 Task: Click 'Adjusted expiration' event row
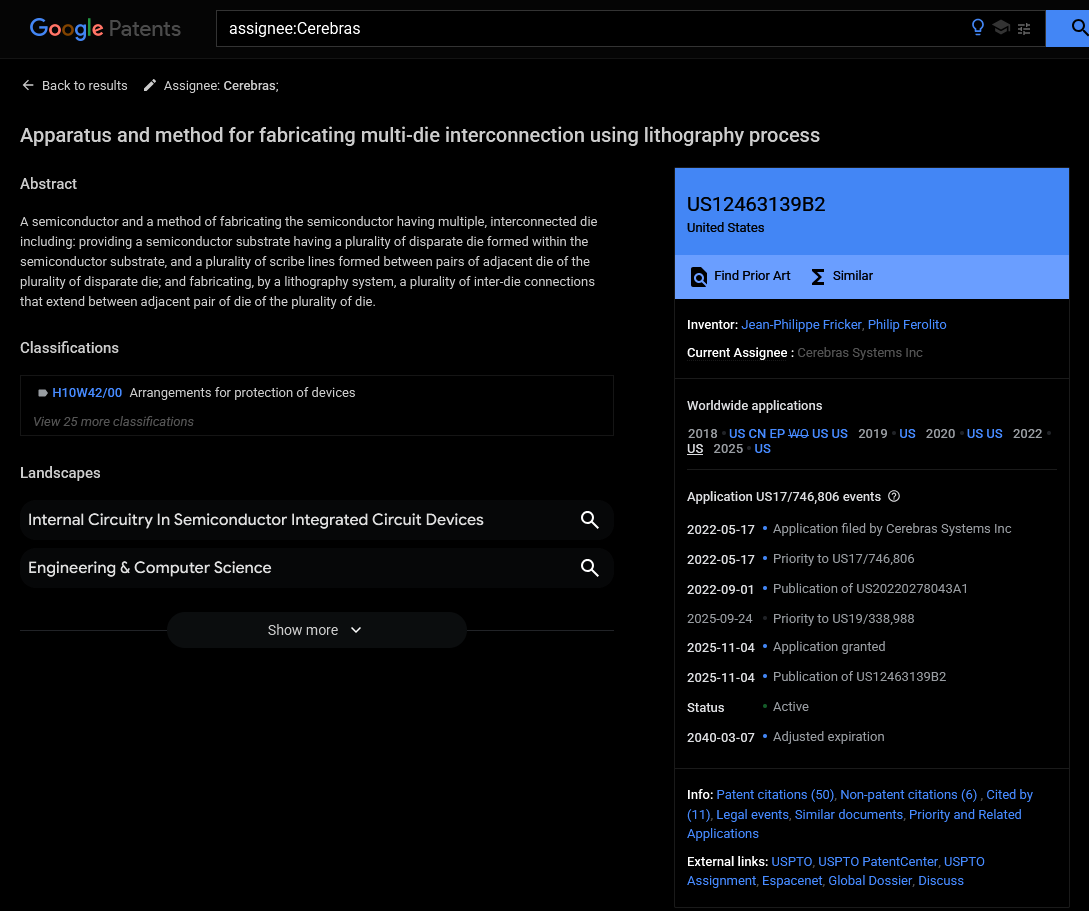coord(785,737)
